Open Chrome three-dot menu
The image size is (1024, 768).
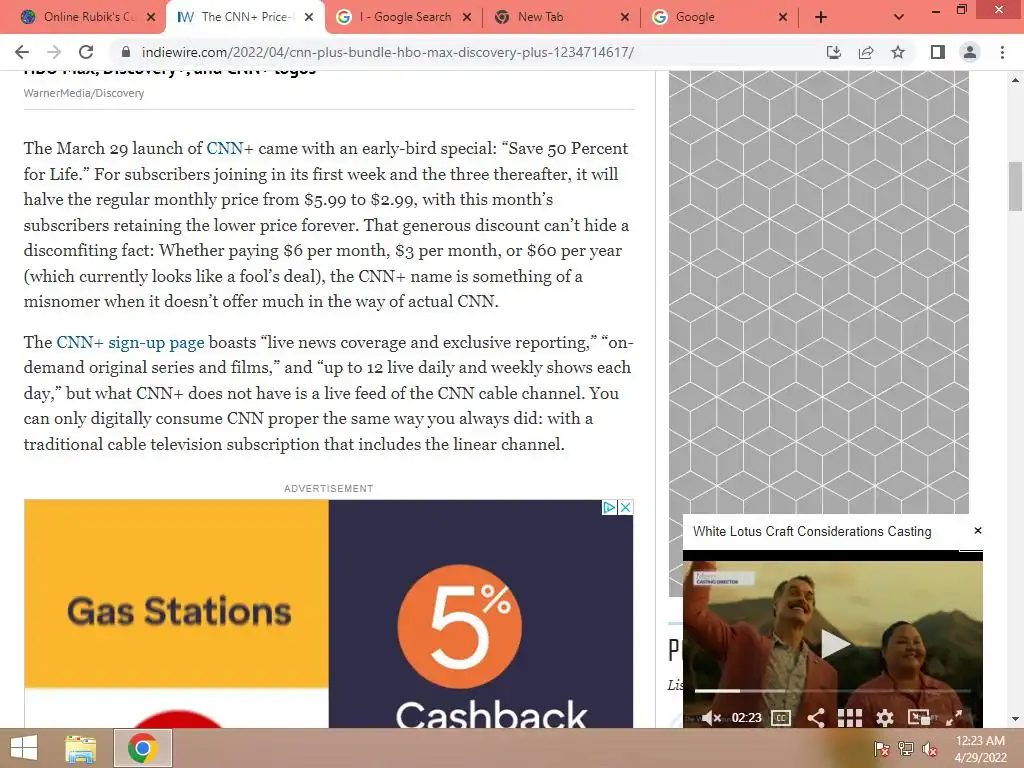1002,52
